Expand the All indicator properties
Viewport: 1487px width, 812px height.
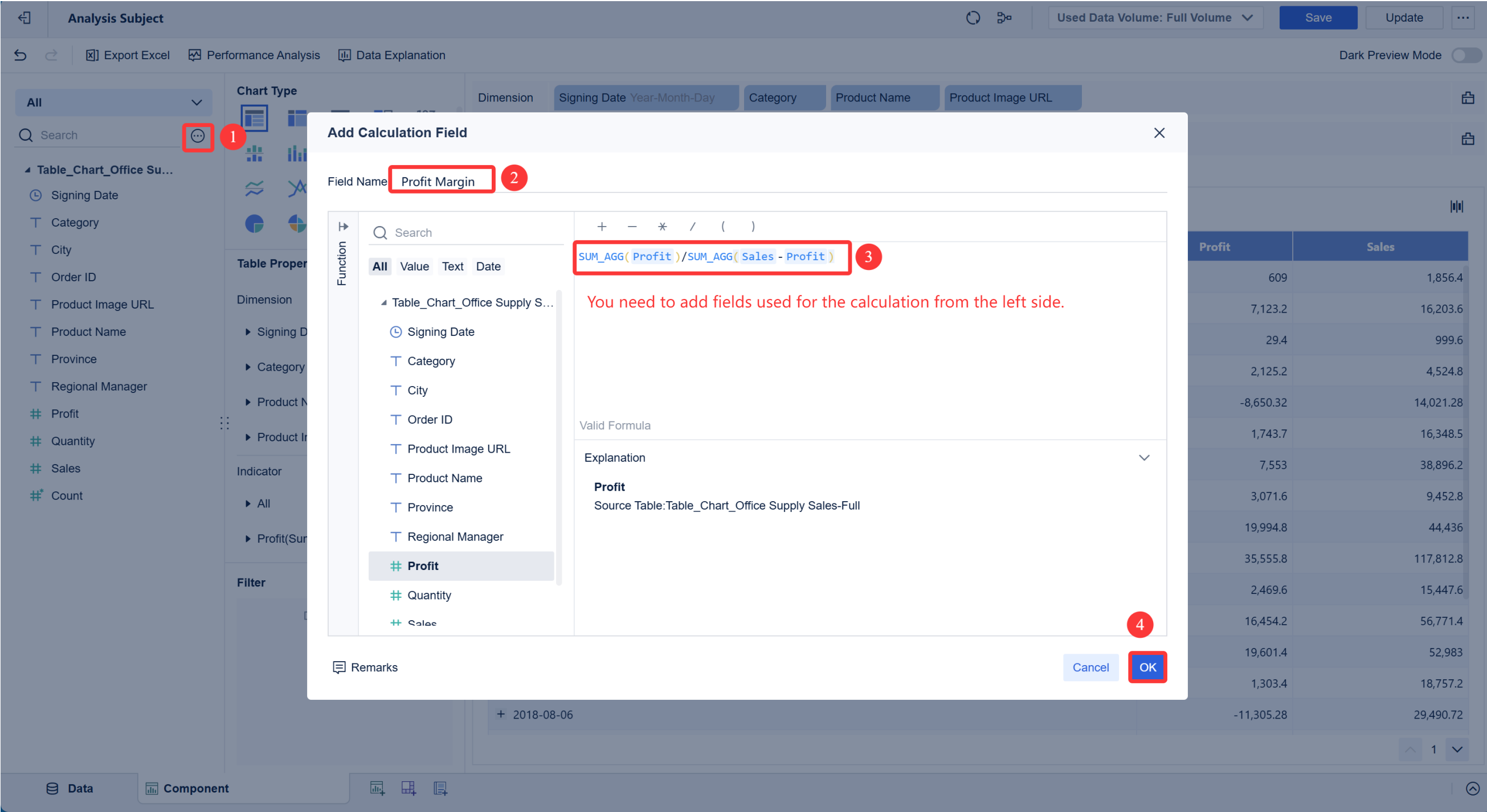(248, 503)
